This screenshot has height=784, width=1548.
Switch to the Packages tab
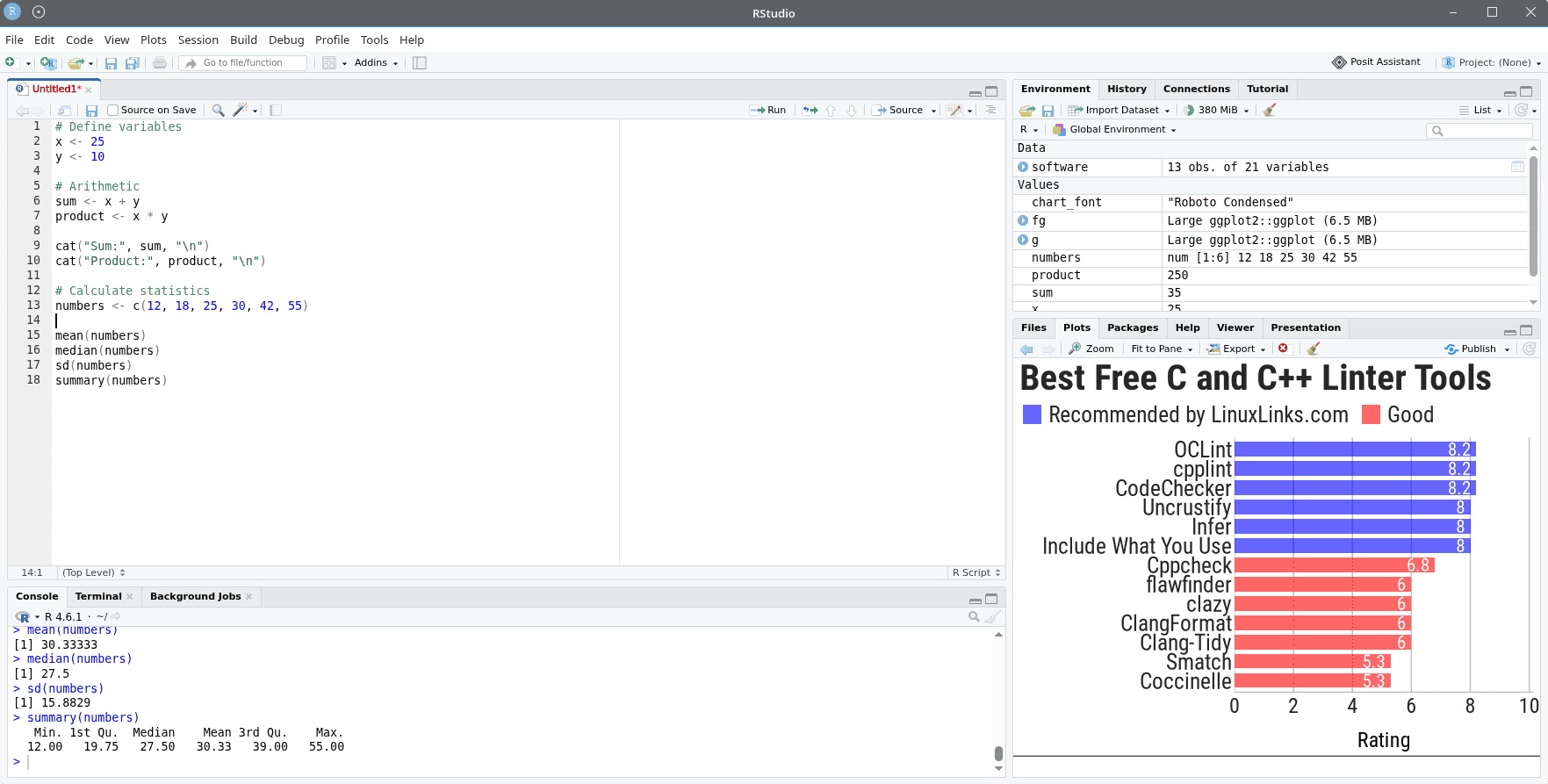[1133, 327]
